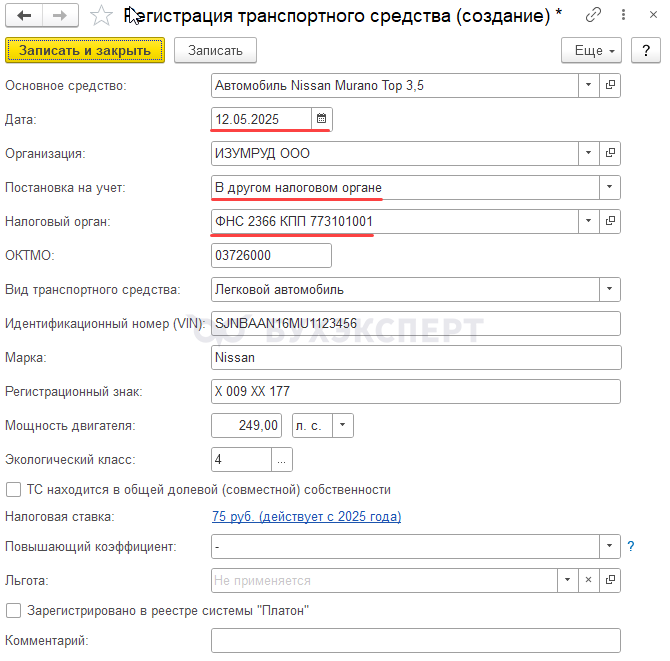Expand the Налоговый орган dropdown
The image size is (670, 661).
[588, 221]
